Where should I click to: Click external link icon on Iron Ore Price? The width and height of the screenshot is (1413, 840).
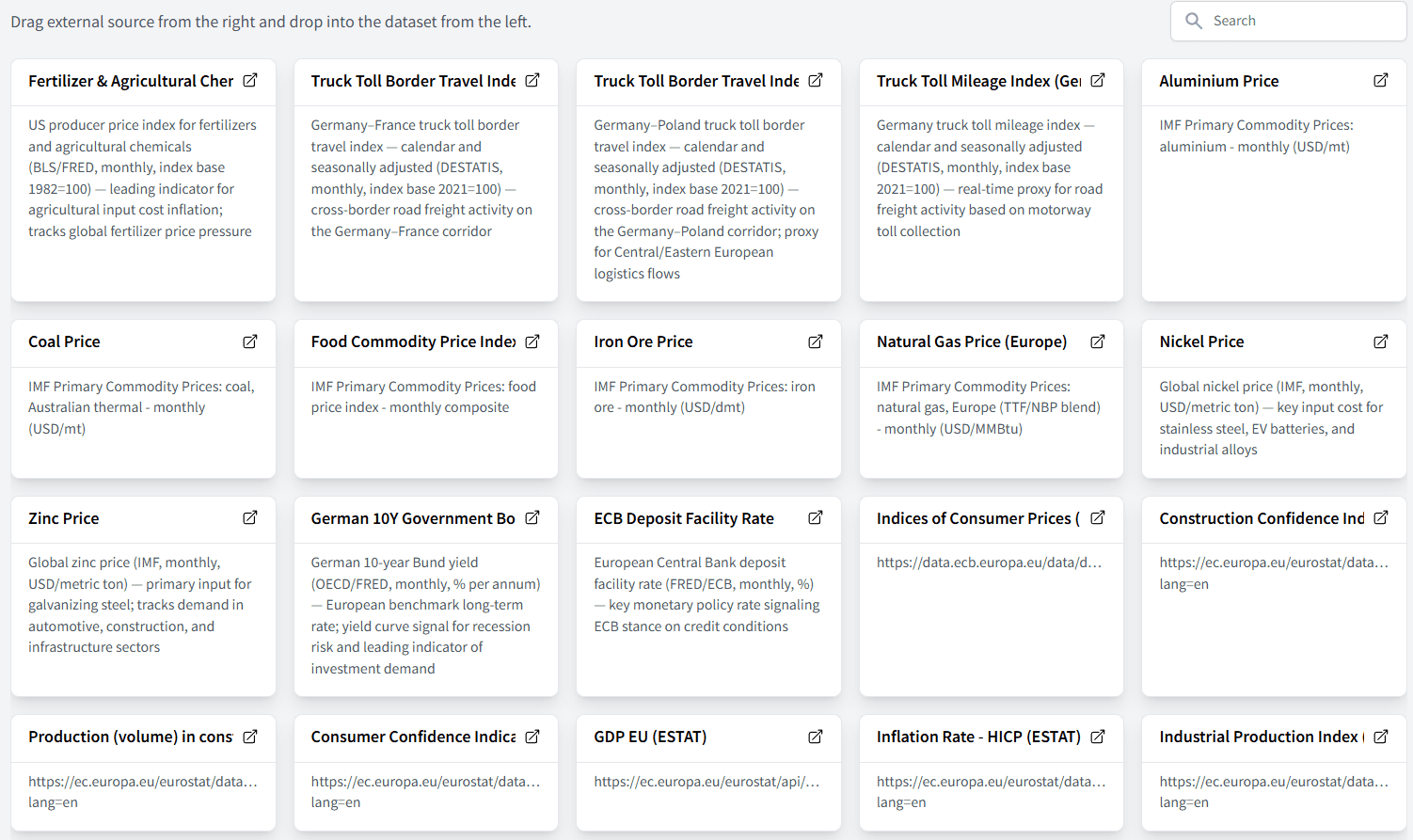coord(816,341)
